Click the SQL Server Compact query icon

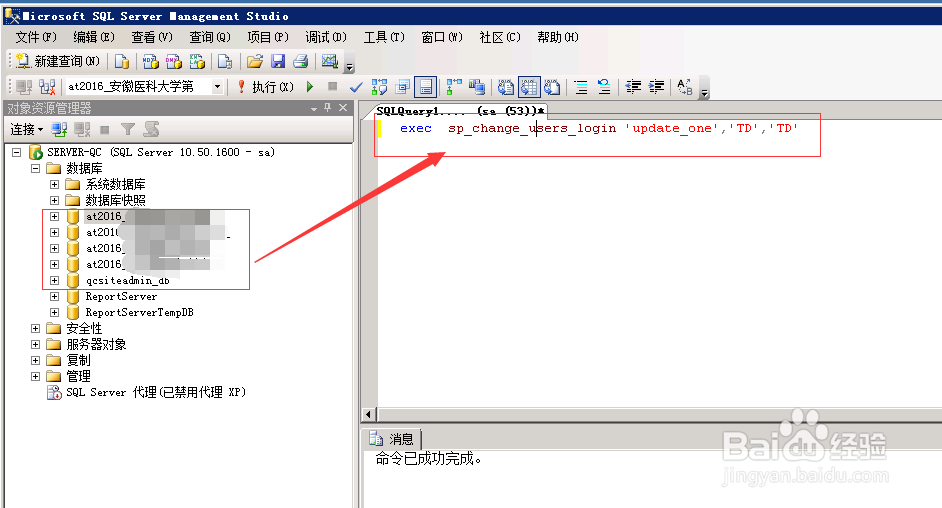pos(225,61)
